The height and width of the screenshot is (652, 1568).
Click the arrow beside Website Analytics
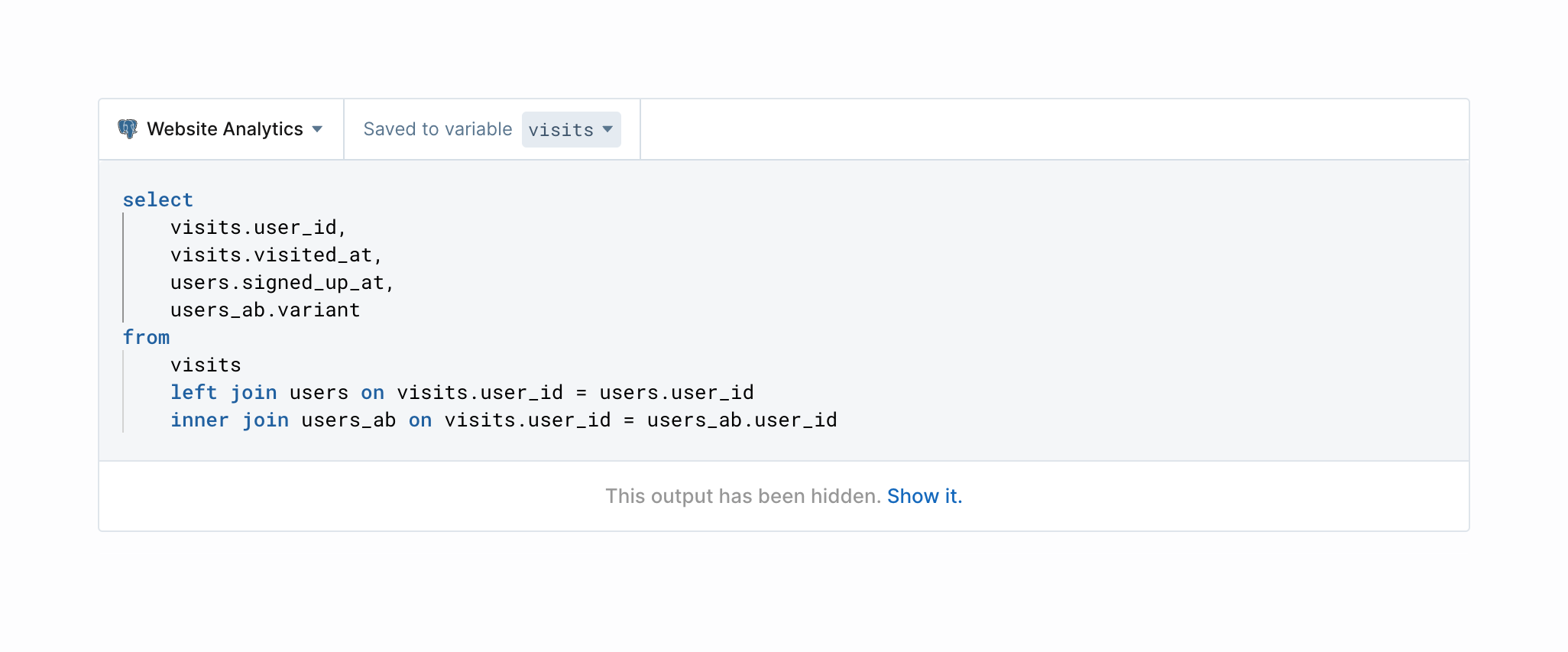317,129
